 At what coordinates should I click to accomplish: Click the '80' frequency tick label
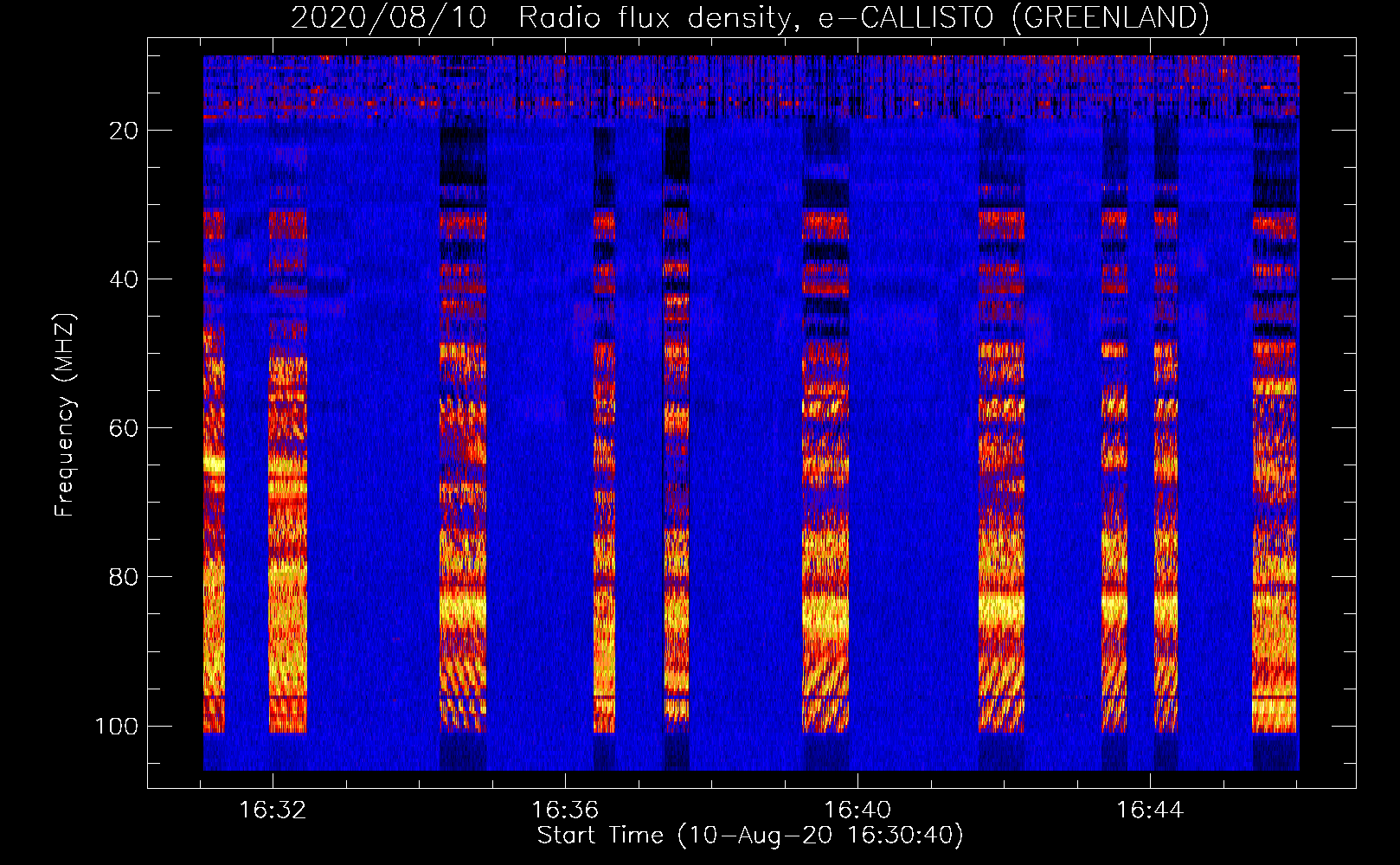tap(124, 577)
